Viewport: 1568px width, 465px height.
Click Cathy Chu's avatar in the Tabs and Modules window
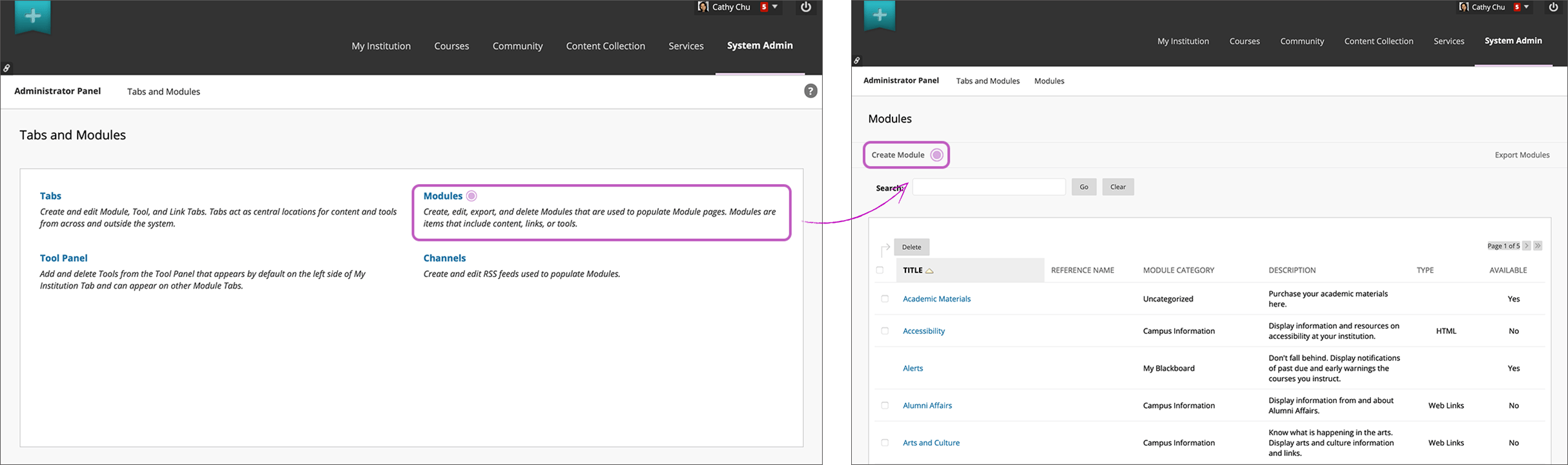(703, 7)
